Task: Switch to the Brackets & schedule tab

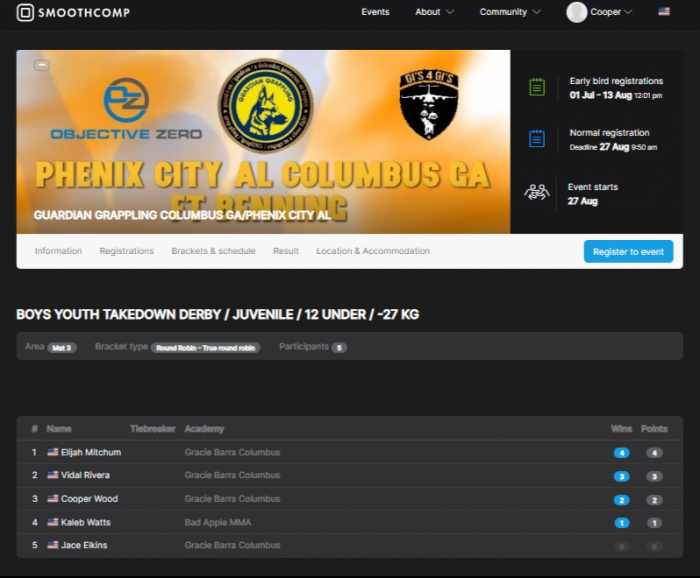Action: 213,251
